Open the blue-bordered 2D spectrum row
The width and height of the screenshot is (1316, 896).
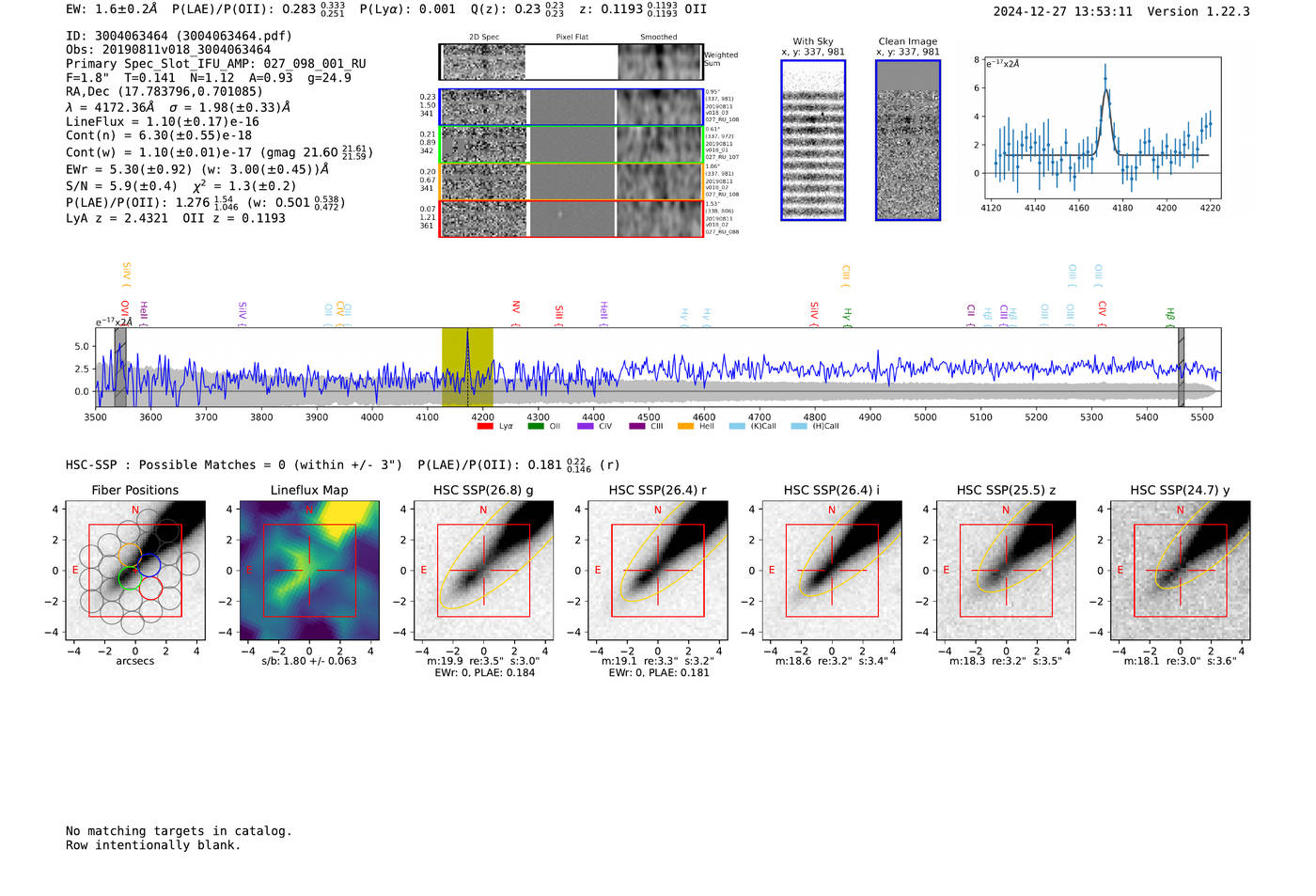click(571, 107)
